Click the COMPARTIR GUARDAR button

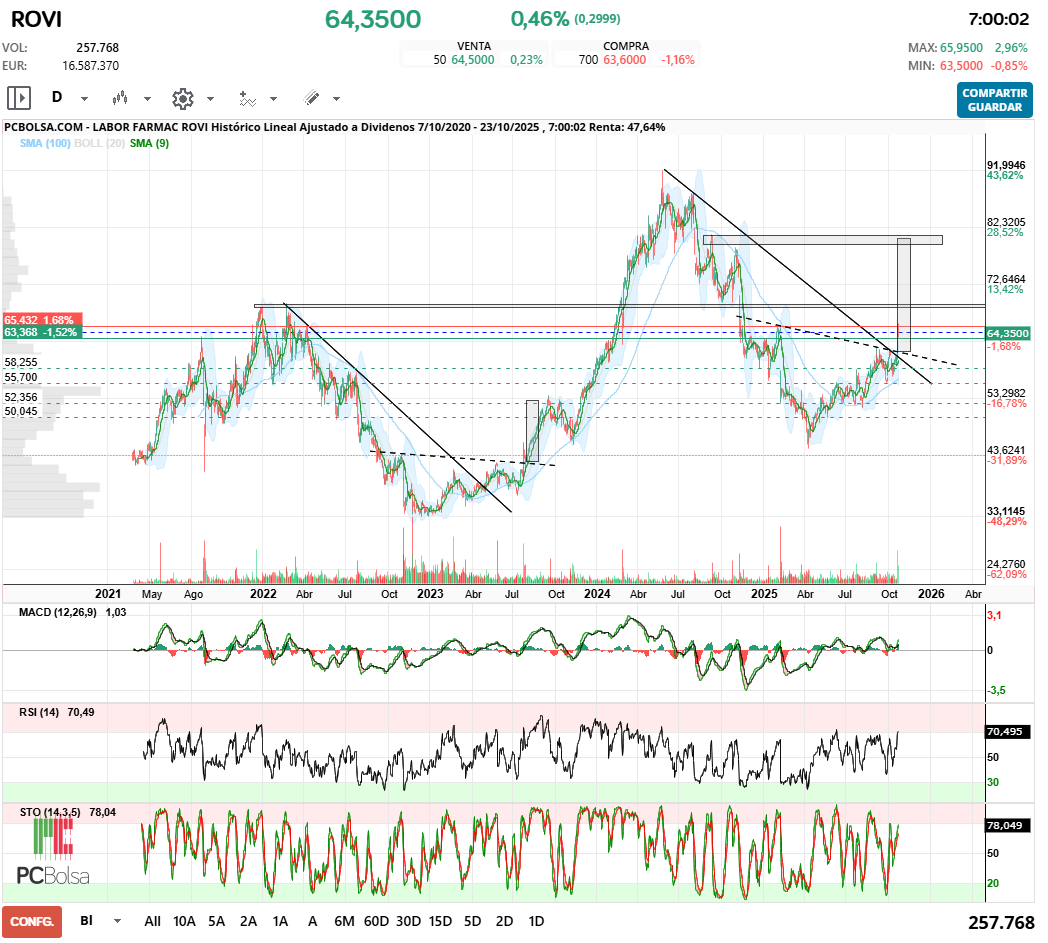(x=994, y=99)
